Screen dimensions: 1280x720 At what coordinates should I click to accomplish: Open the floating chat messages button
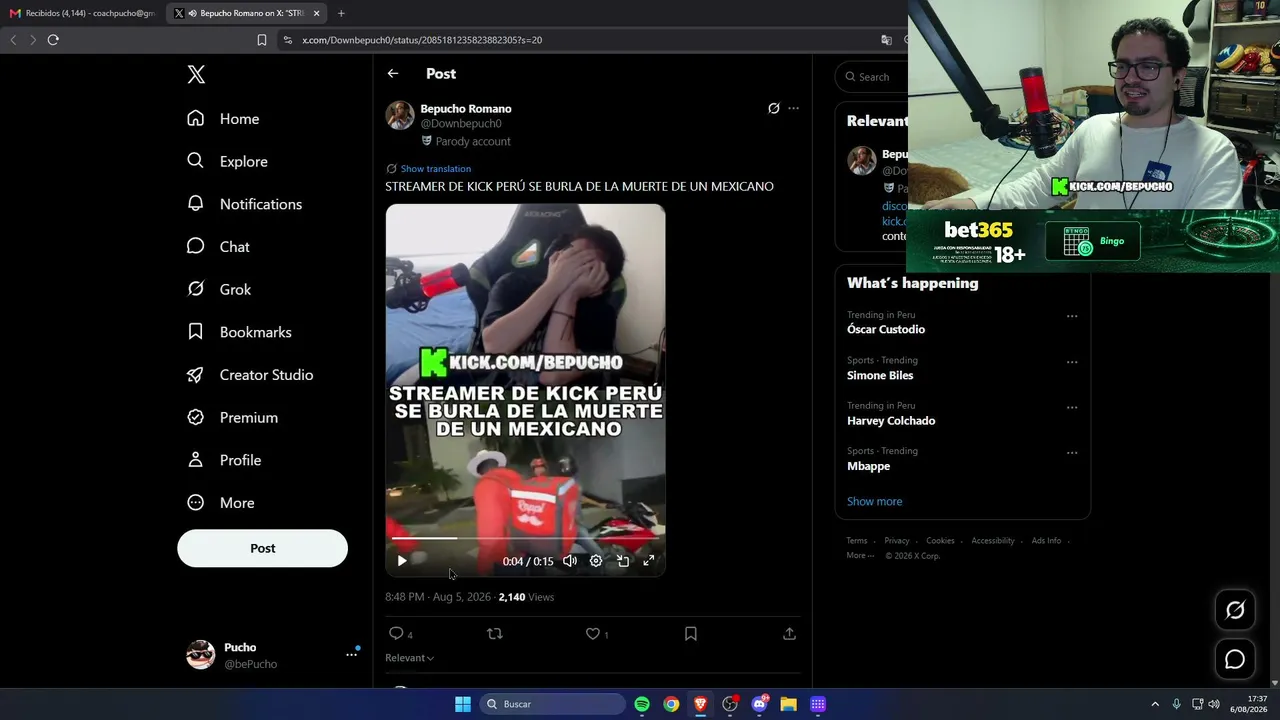[x=1235, y=659]
